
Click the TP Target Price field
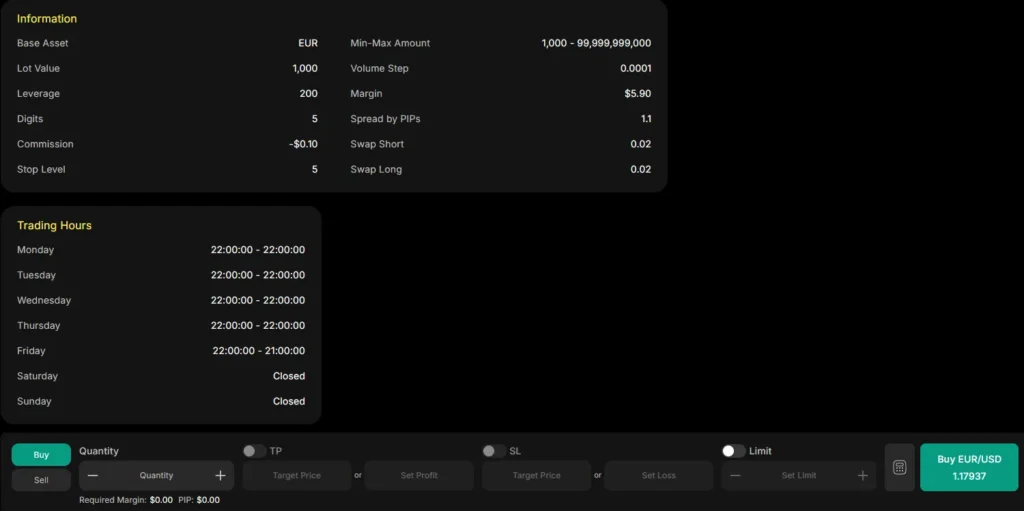296,476
